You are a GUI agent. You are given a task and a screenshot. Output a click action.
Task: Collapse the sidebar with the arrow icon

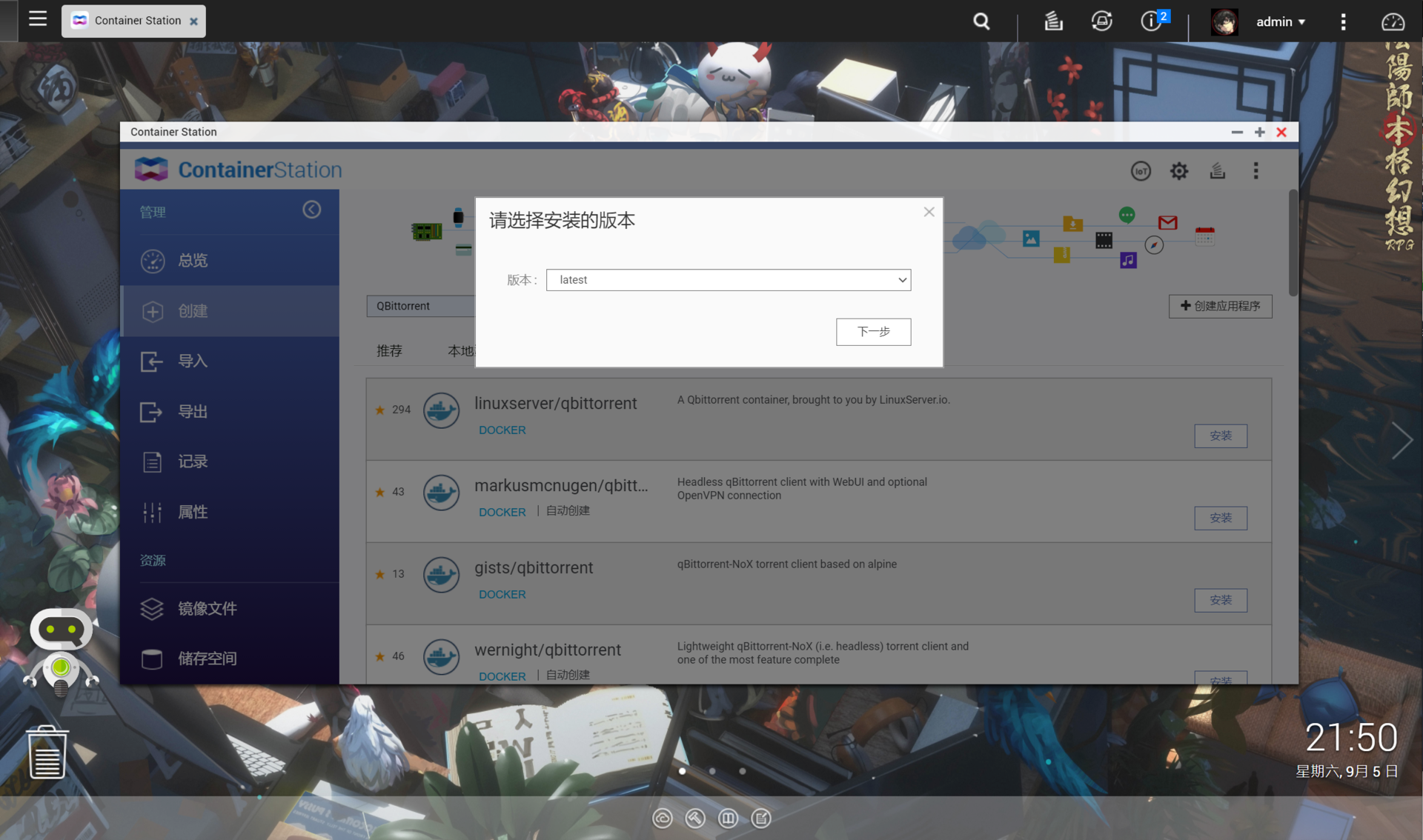311,210
